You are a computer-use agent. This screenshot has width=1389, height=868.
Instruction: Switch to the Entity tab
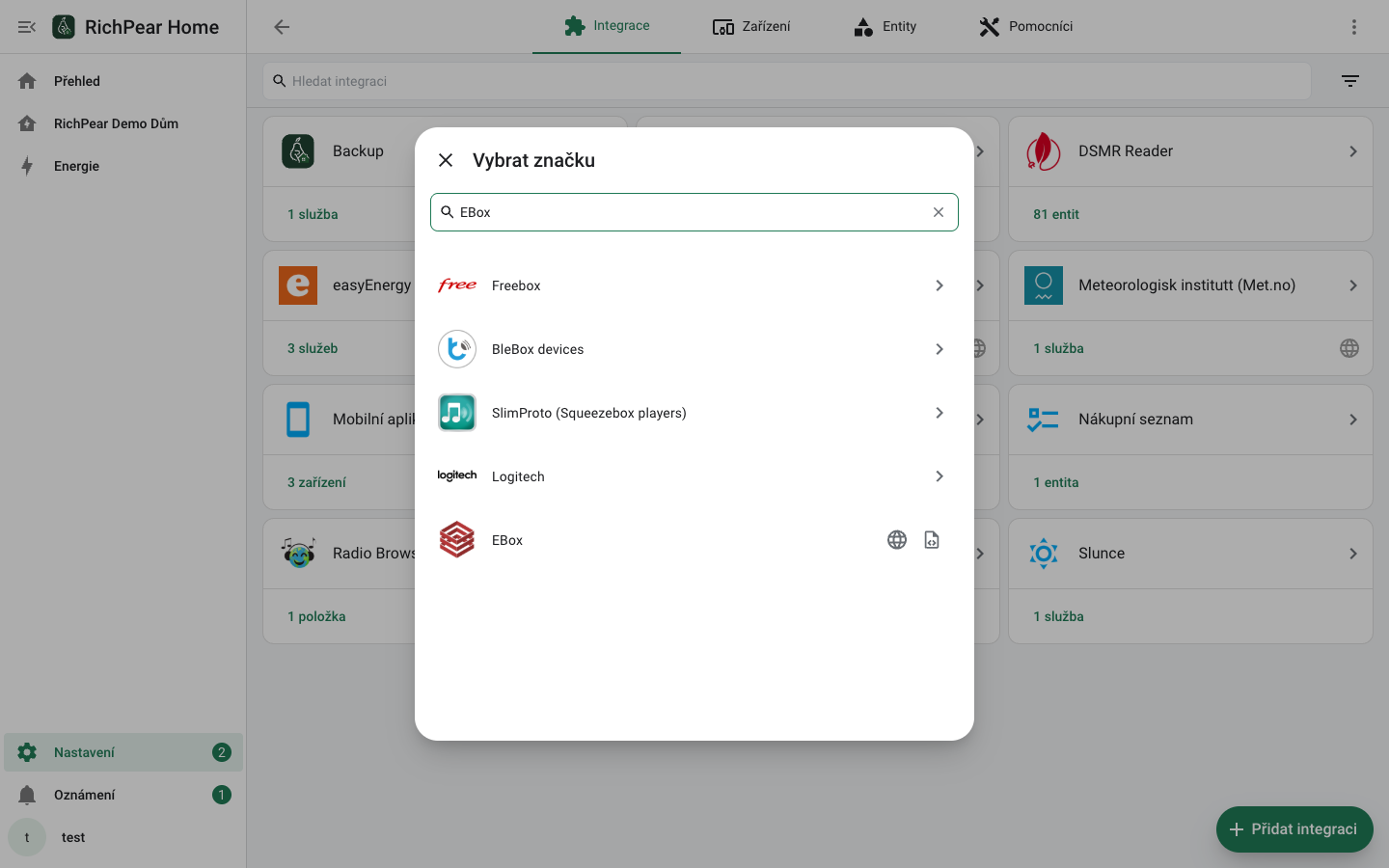[885, 26]
